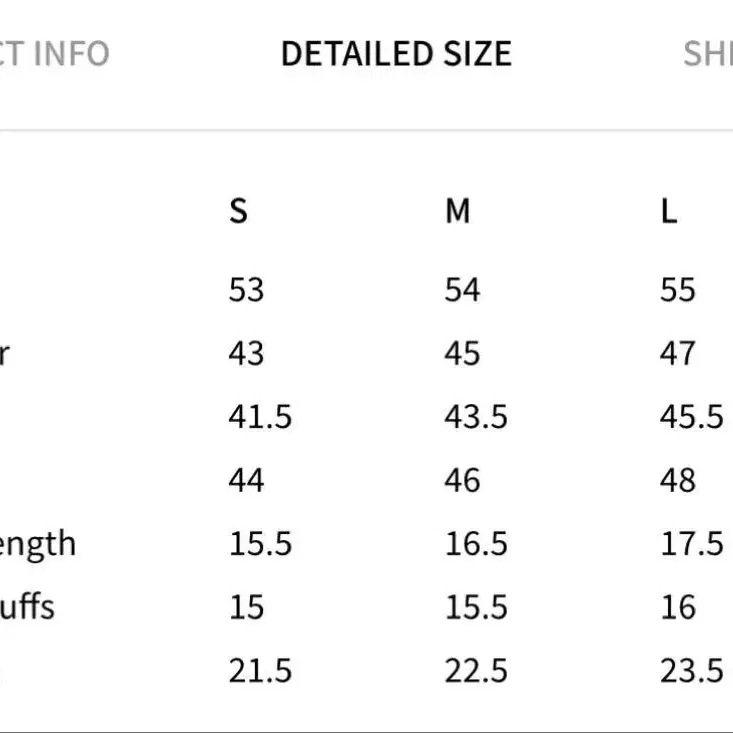This screenshot has width=733, height=733.
Task: Click the value 16 in the L column
Action: pos(678,608)
